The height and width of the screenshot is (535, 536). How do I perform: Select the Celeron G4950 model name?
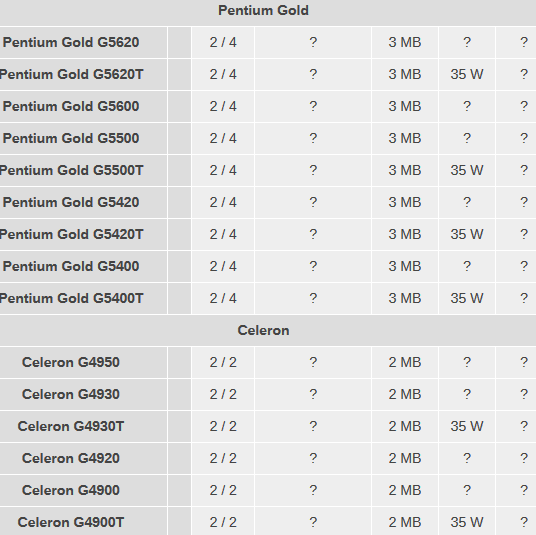tap(71, 362)
